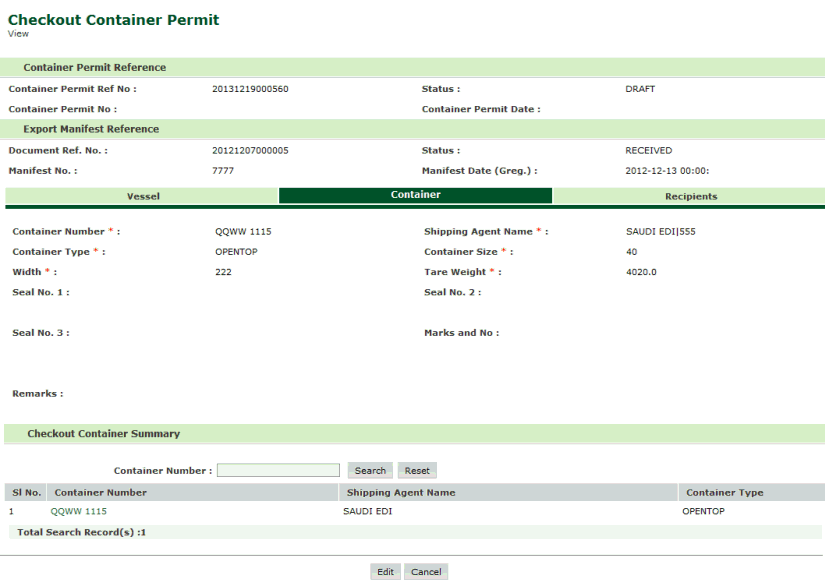This screenshot has height=581, width=825.
Task: Open the Recipients tab
Action: tap(690, 196)
